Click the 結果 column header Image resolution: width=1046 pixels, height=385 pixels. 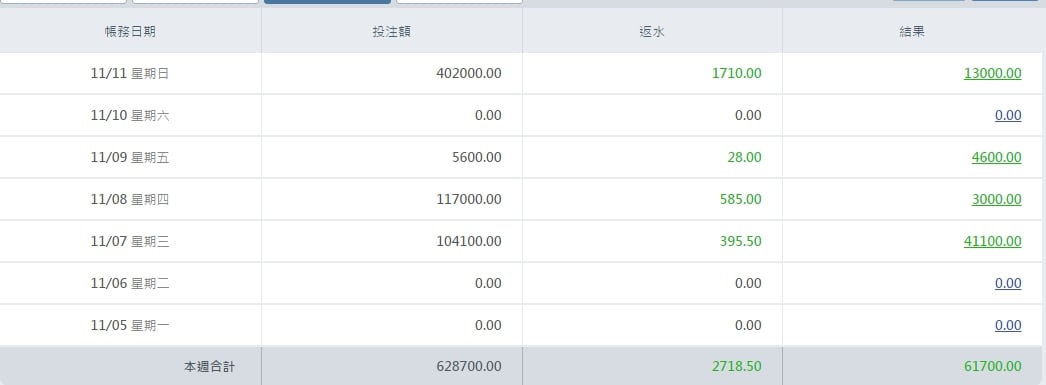[912, 31]
